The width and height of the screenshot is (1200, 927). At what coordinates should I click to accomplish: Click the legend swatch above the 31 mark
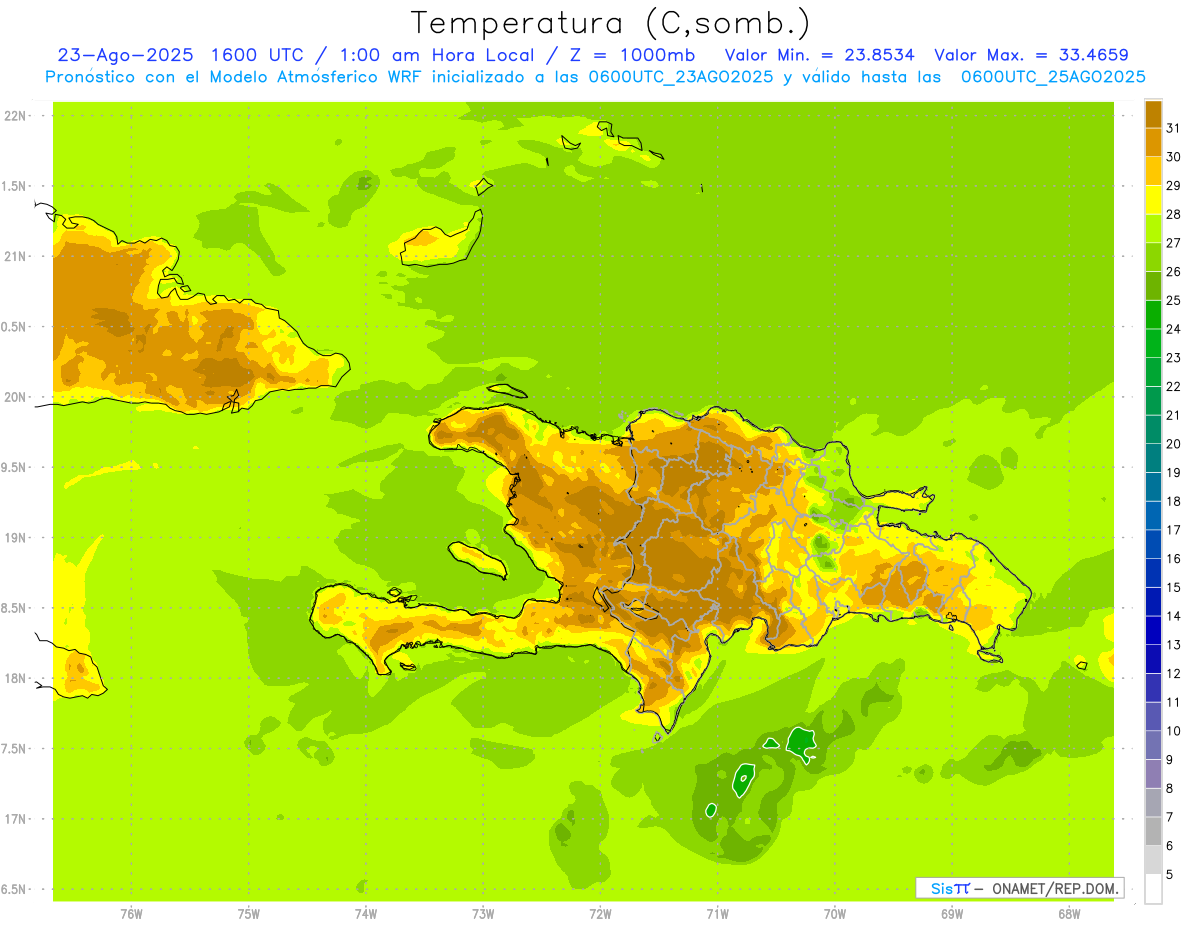[x=1153, y=114]
